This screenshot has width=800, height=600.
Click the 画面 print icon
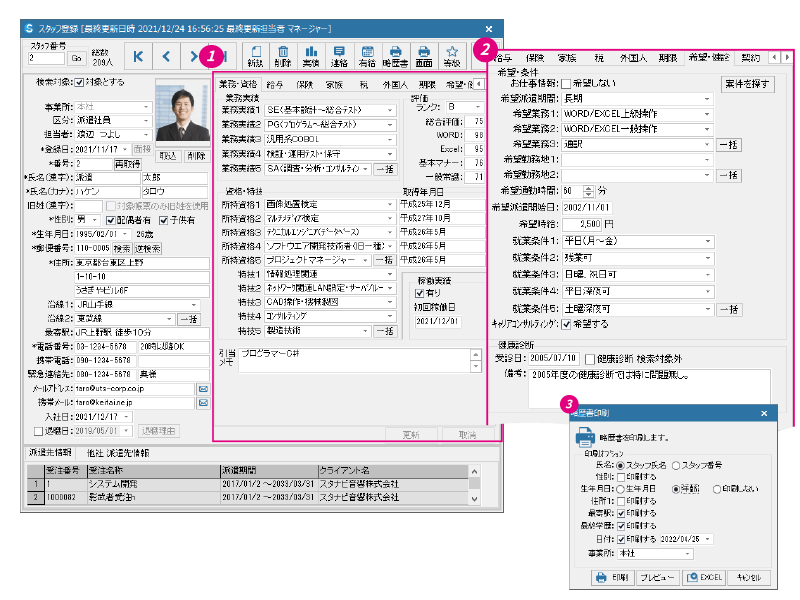point(423,56)
